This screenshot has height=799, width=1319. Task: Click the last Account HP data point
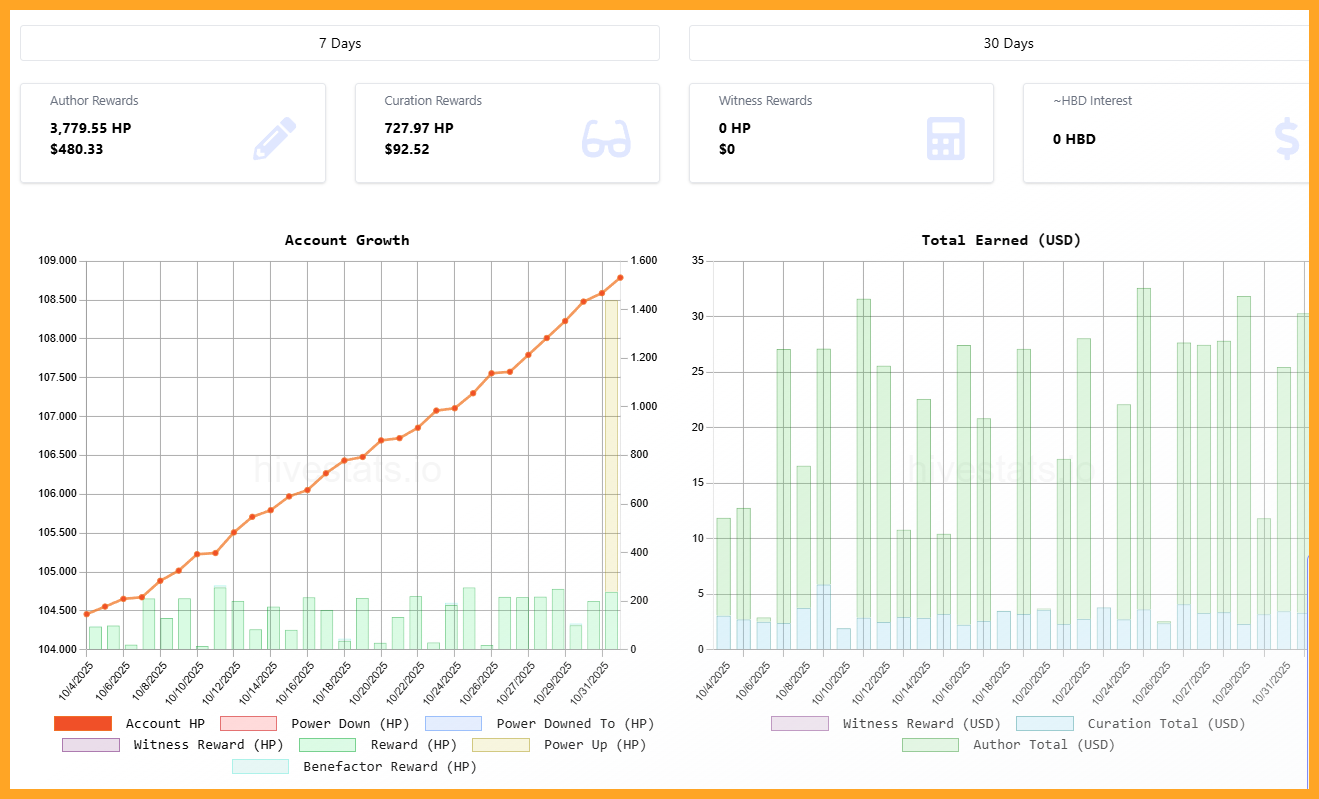click(620, 278)
